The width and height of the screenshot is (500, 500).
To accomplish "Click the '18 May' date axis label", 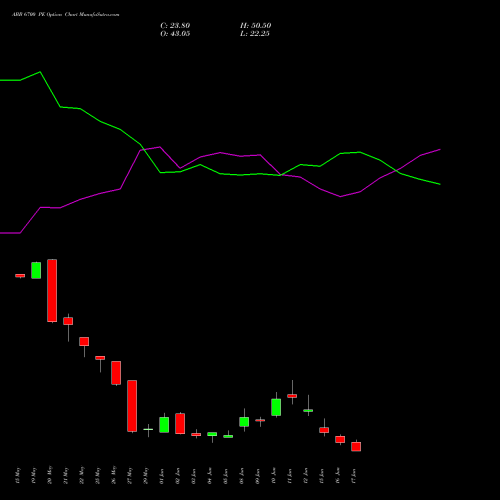I will click(18, 475).
